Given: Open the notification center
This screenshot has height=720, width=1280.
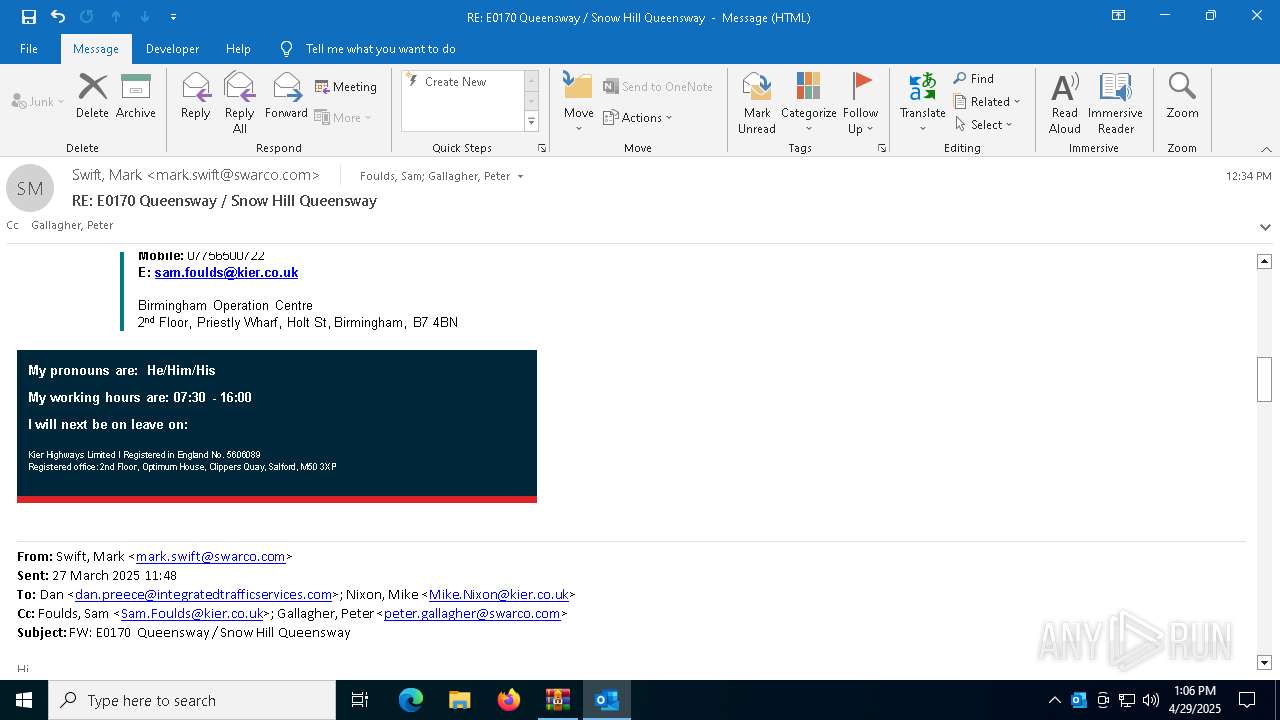Looking at the screenshot, I should pyautogui.click(x=1247, y=700).
